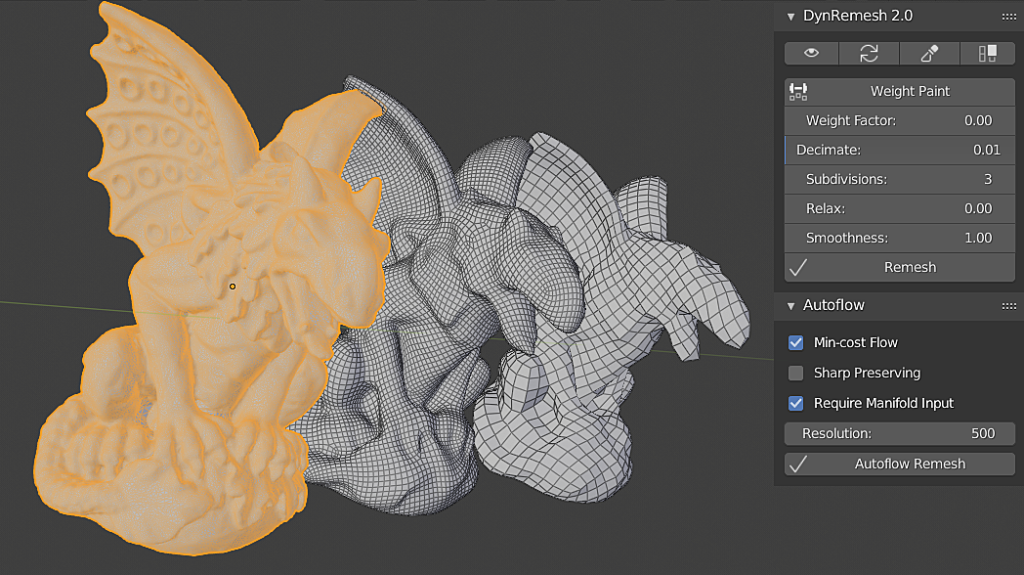
Task: Click the Decimate value field
Action: [x=899, y=150]
